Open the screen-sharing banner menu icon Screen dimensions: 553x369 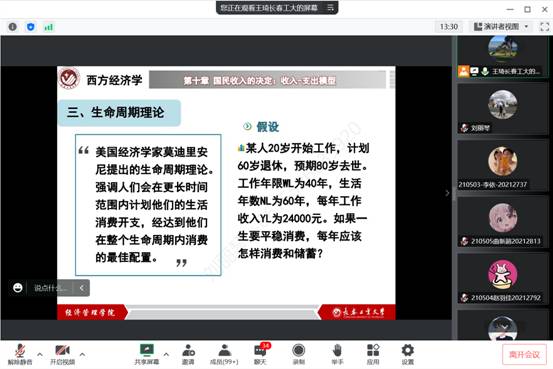coord(330,7)
